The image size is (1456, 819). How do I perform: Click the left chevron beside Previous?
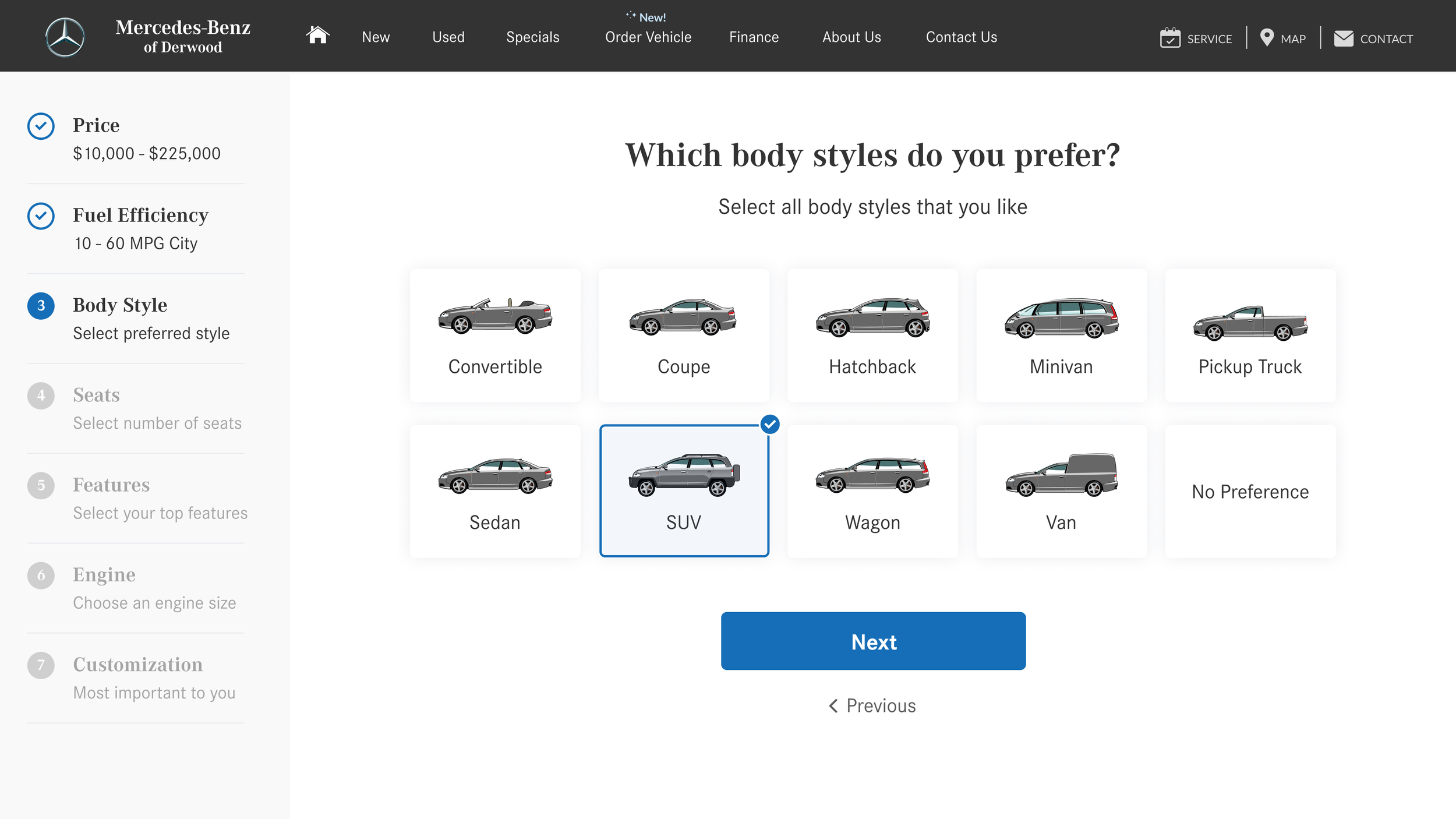click(833, 706)
